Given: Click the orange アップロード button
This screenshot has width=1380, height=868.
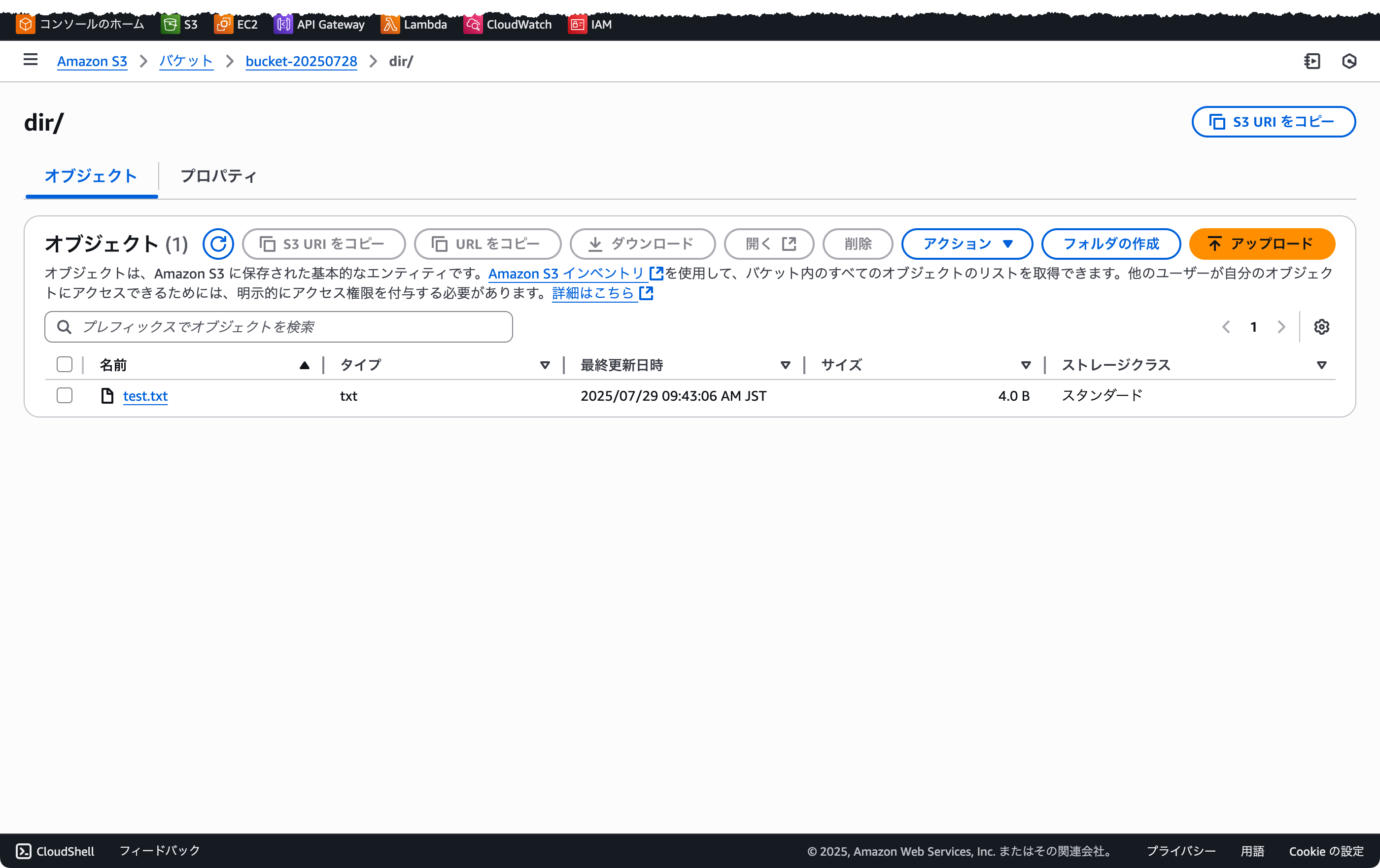Looking at the screenshot, I should (1262, 243).
